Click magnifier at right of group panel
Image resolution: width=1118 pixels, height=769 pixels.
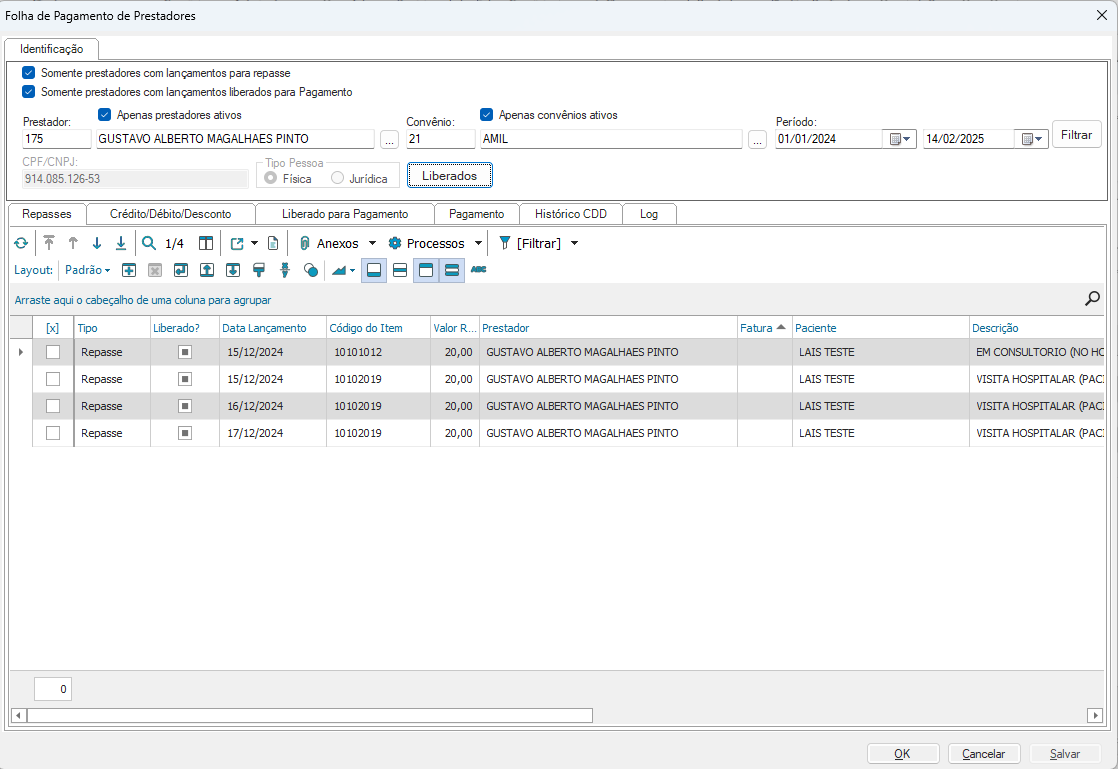click(1092, 299)
